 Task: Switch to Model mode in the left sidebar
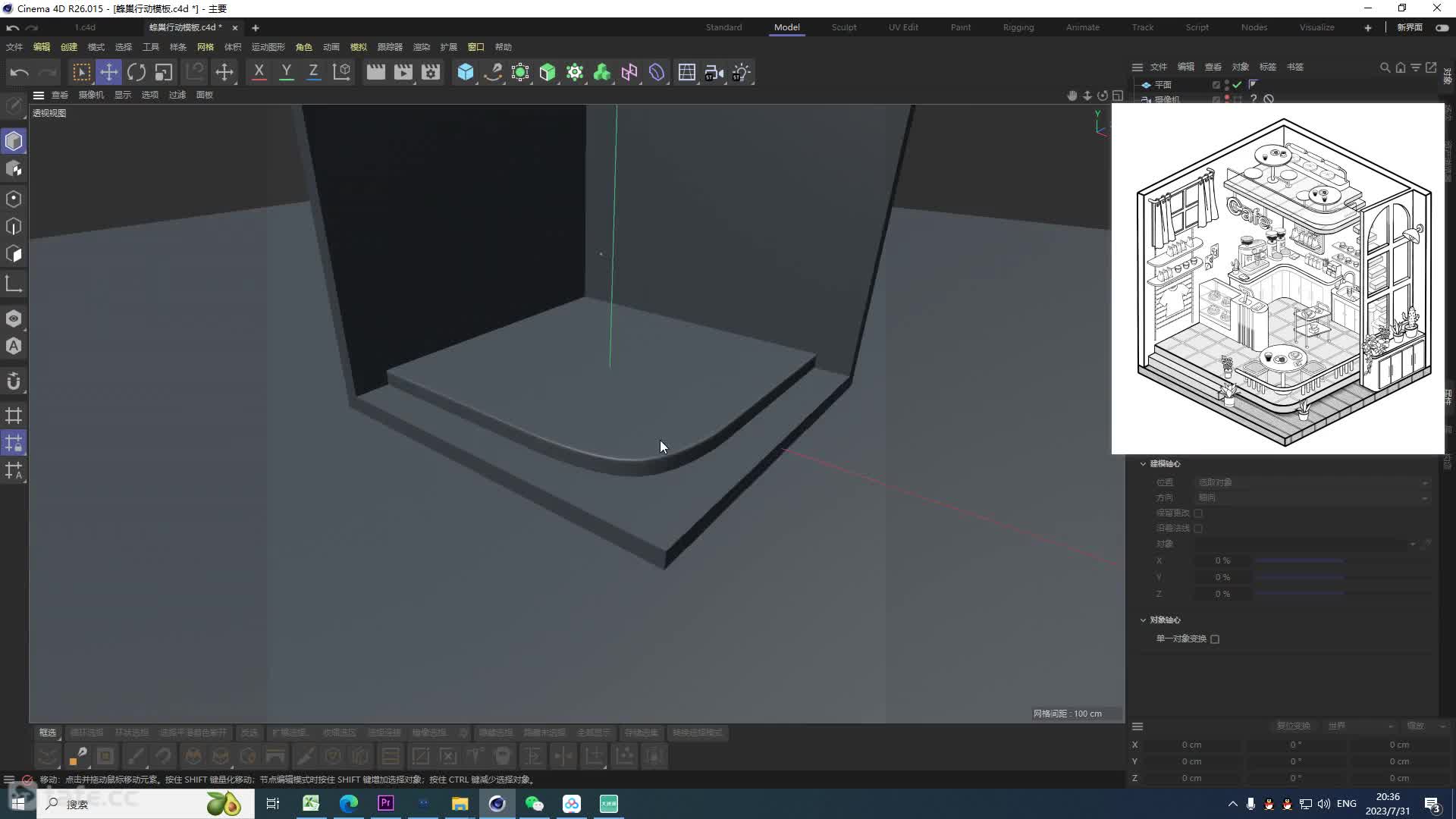14,141
